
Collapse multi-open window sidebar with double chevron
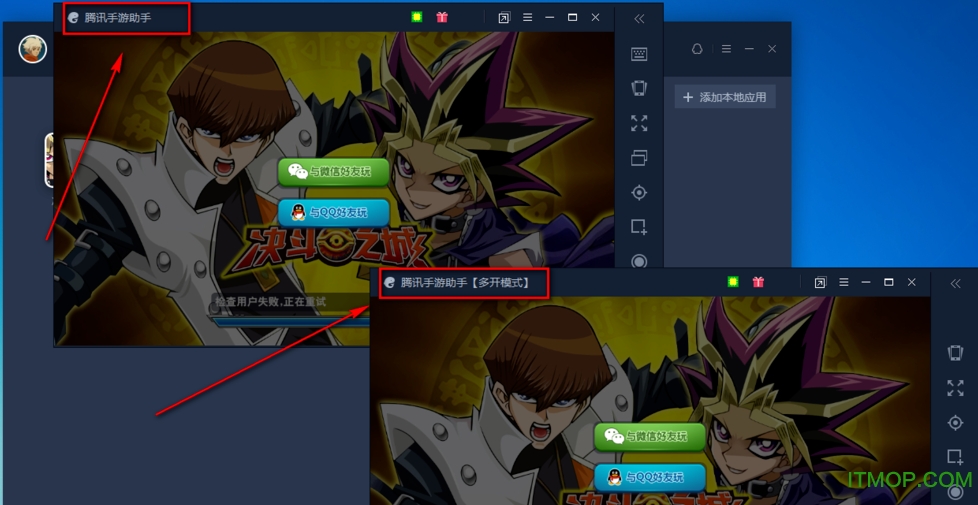[x=956, y=284]
